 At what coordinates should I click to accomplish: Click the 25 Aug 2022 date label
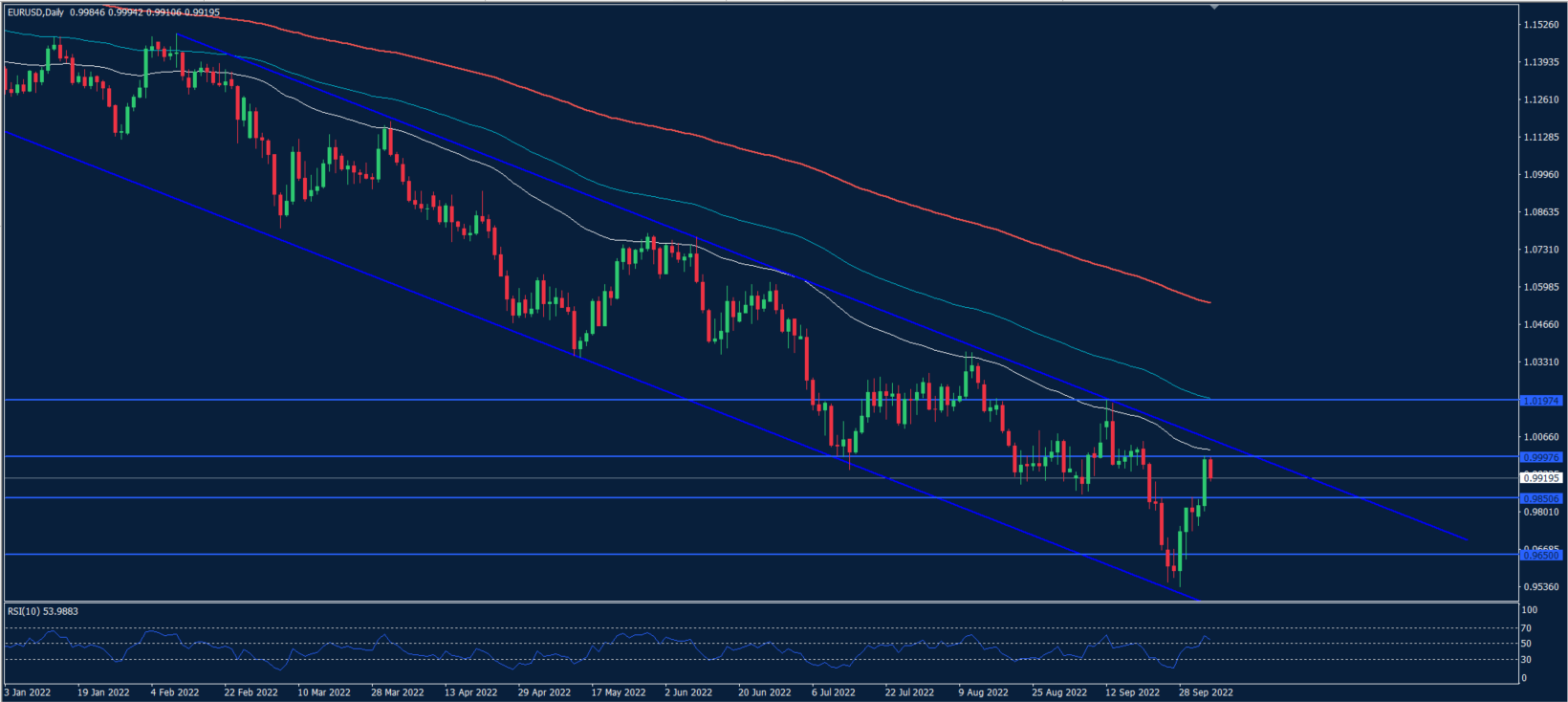click(1059, 692)
